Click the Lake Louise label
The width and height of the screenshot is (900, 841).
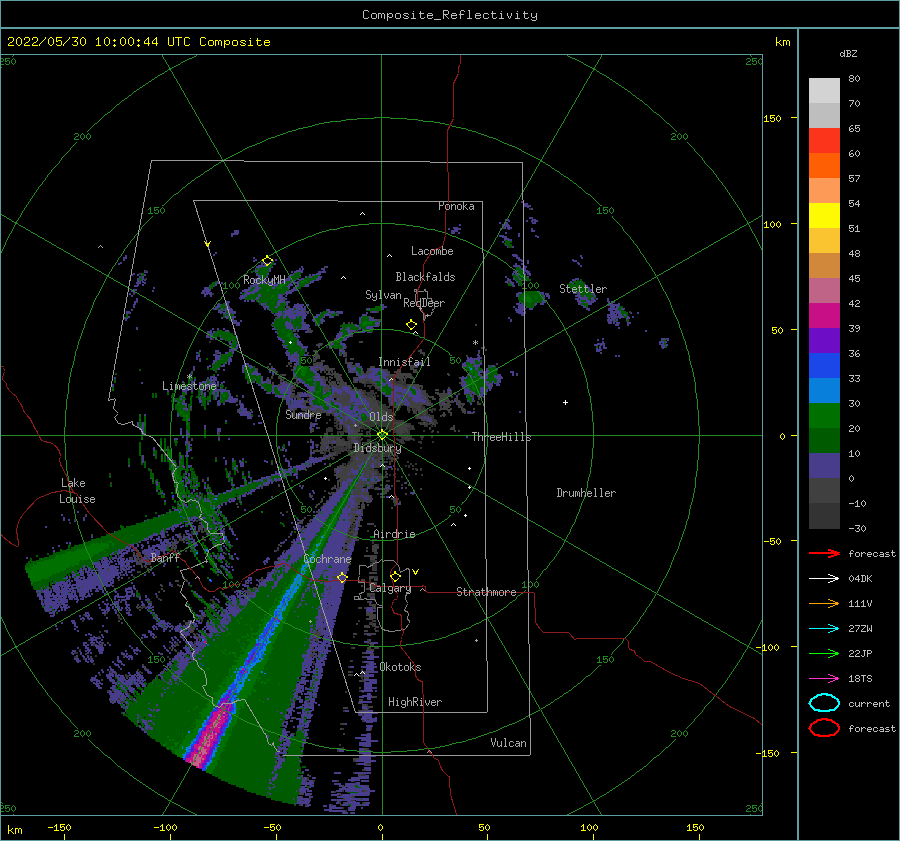point(77,491)
